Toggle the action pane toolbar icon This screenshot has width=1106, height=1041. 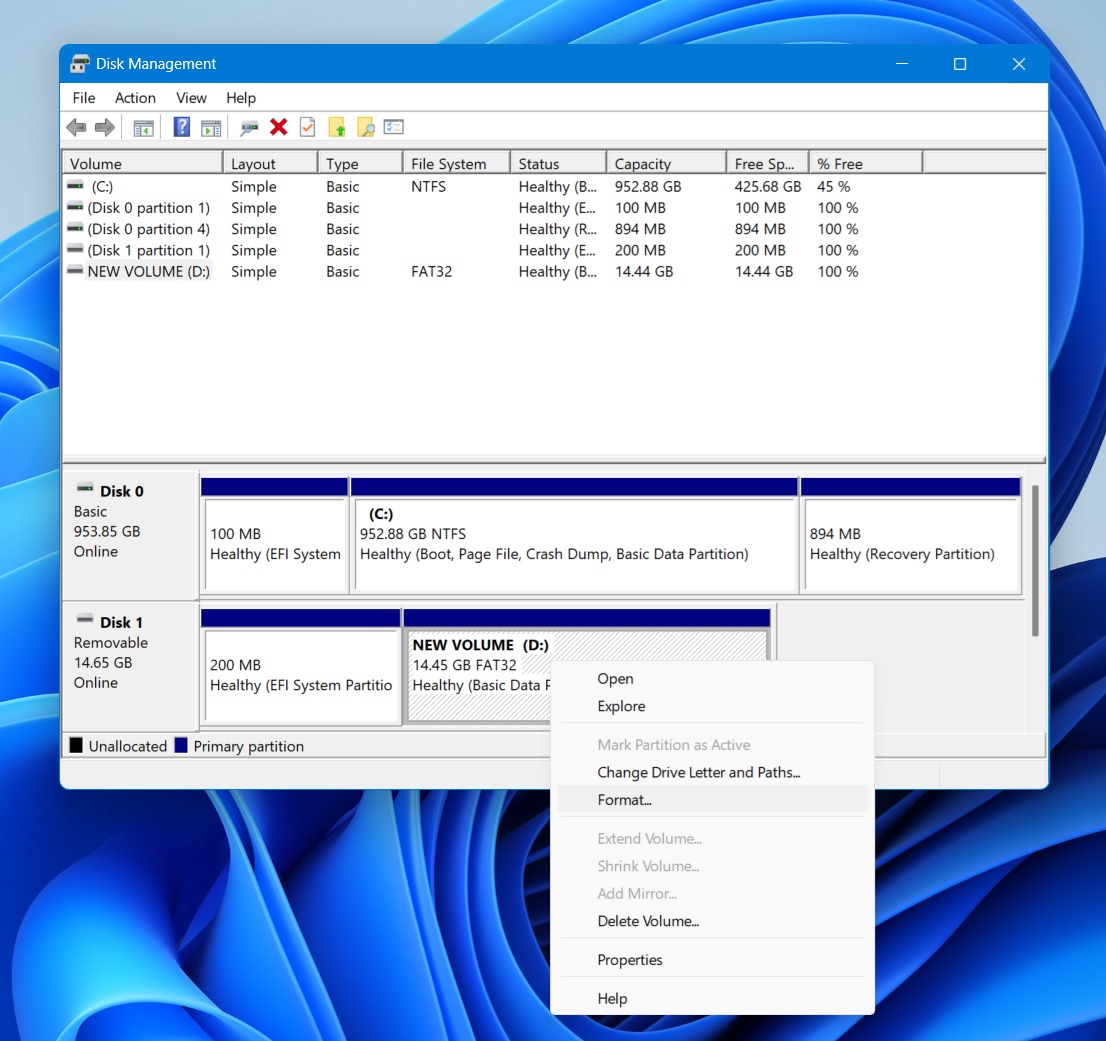tap(211, 128)
